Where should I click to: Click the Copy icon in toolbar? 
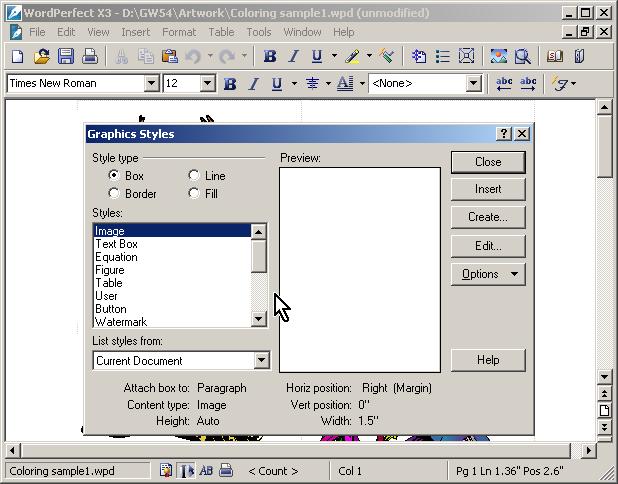tap(145, 56)
